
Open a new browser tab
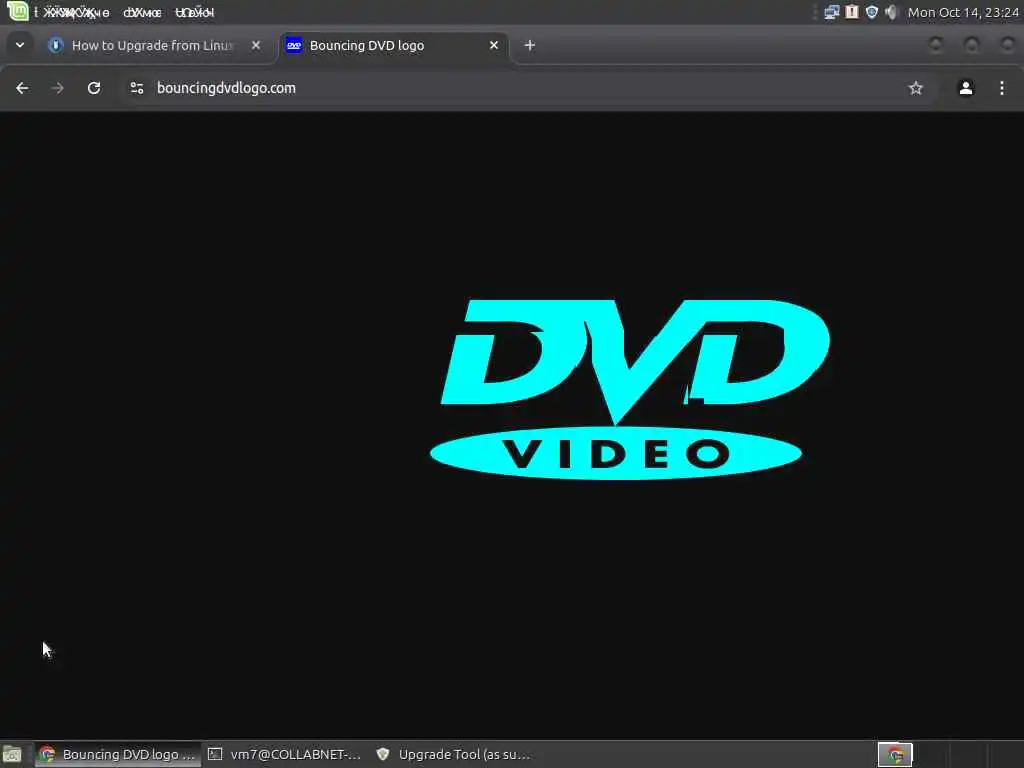click(x=530, y=45)
